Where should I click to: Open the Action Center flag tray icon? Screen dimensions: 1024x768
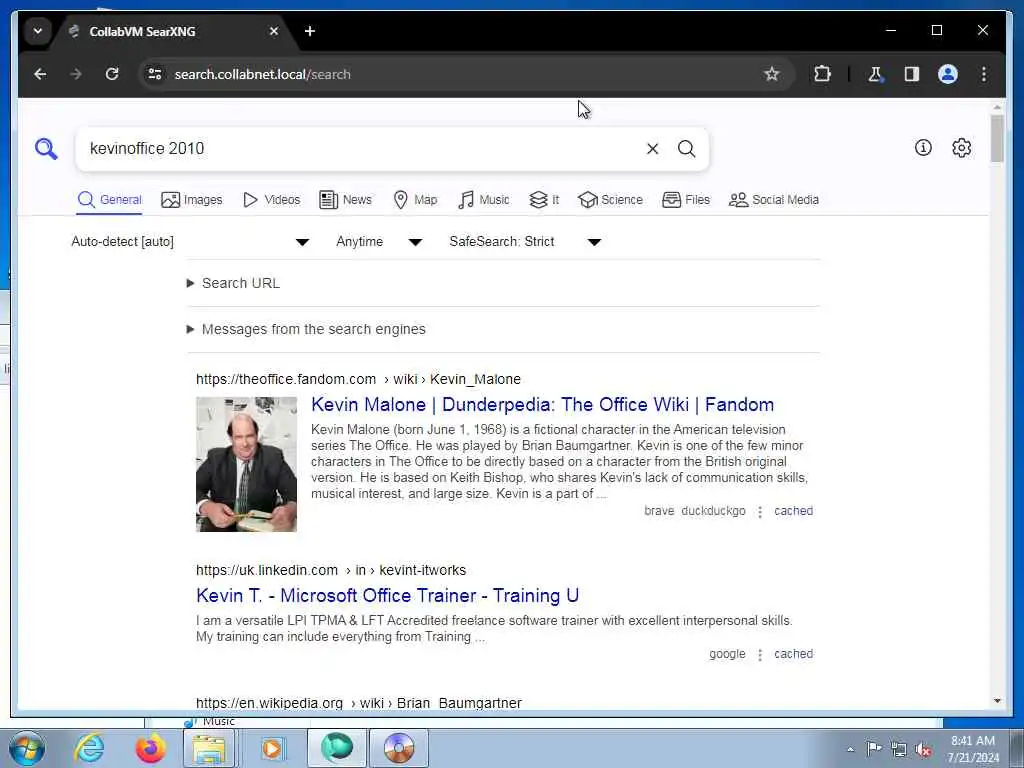click(x=874, y=748)
